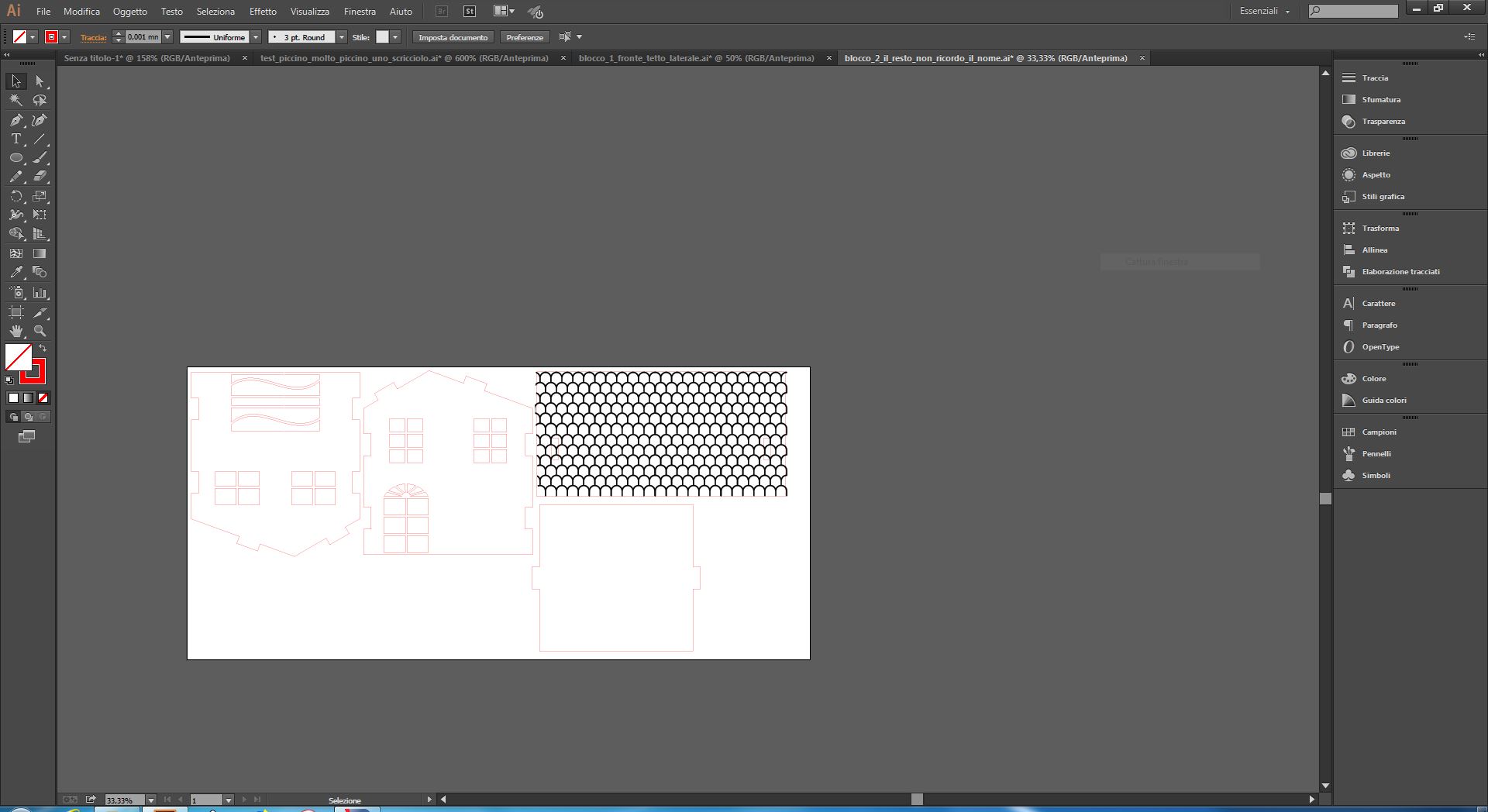The height and width of the screenshot is (812, 1488).
Task: Select the Magic Wand tool
Action: (x=16, y=101)
